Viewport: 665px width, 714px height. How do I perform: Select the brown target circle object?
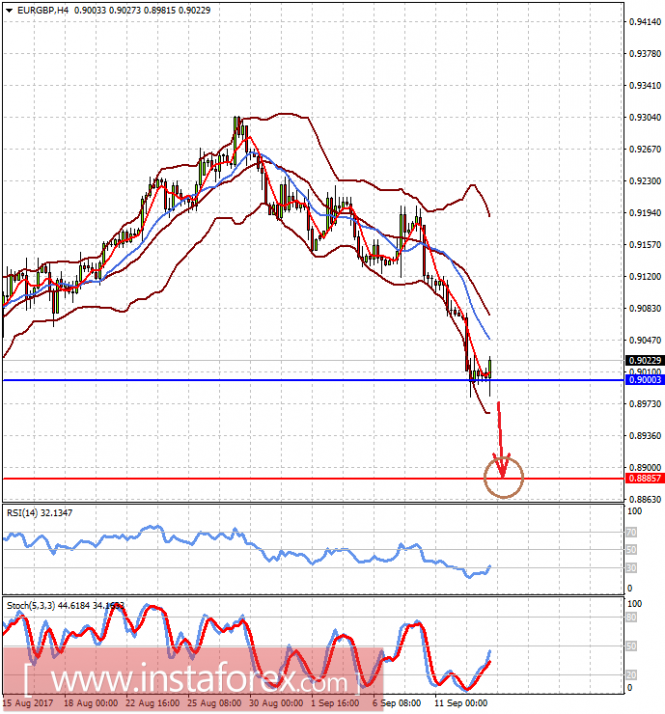pyautogui.click(x=504, y=477)
